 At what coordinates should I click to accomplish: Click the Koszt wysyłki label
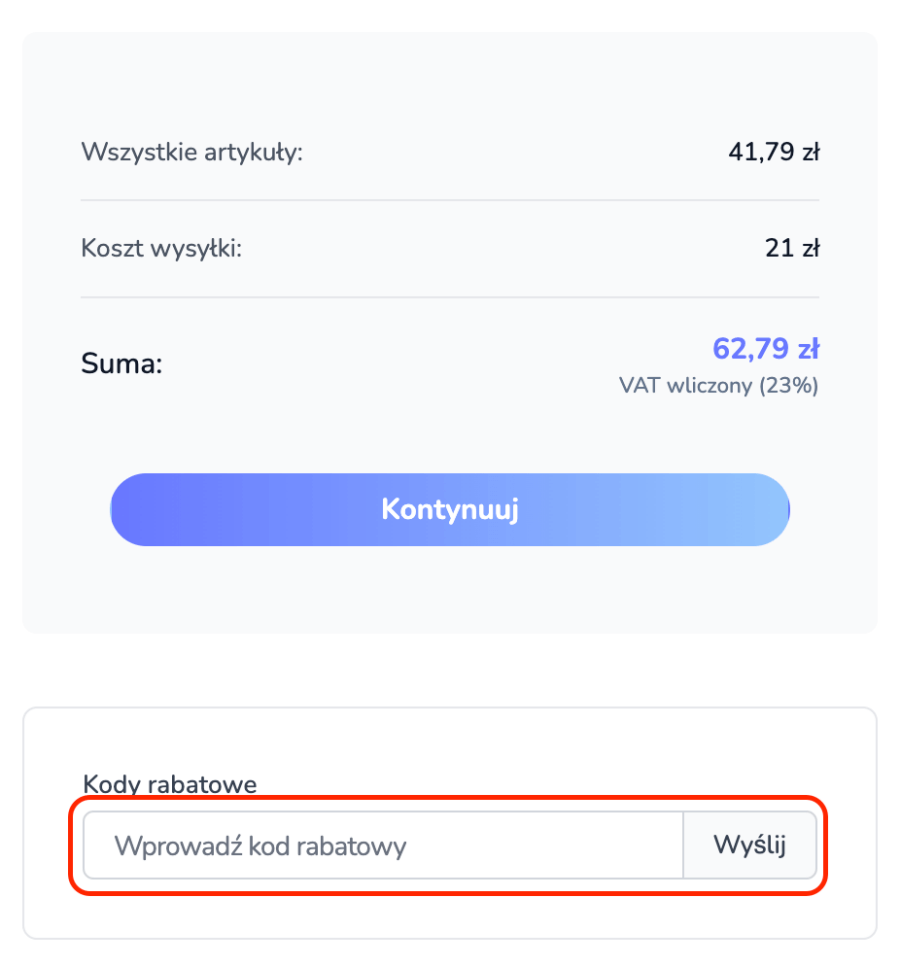pos(161,248)
